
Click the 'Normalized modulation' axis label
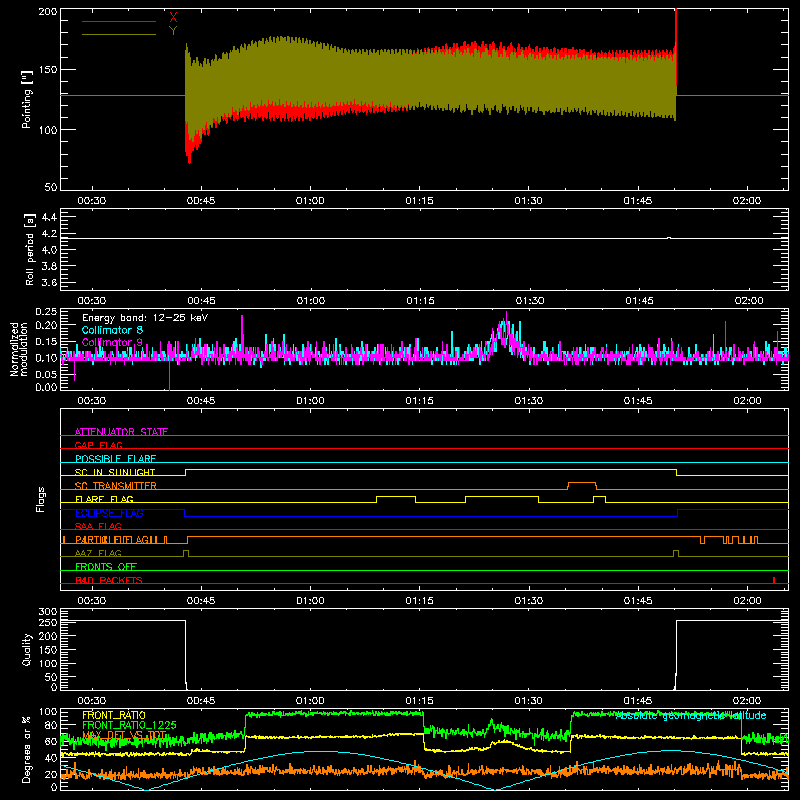point(19,349)
